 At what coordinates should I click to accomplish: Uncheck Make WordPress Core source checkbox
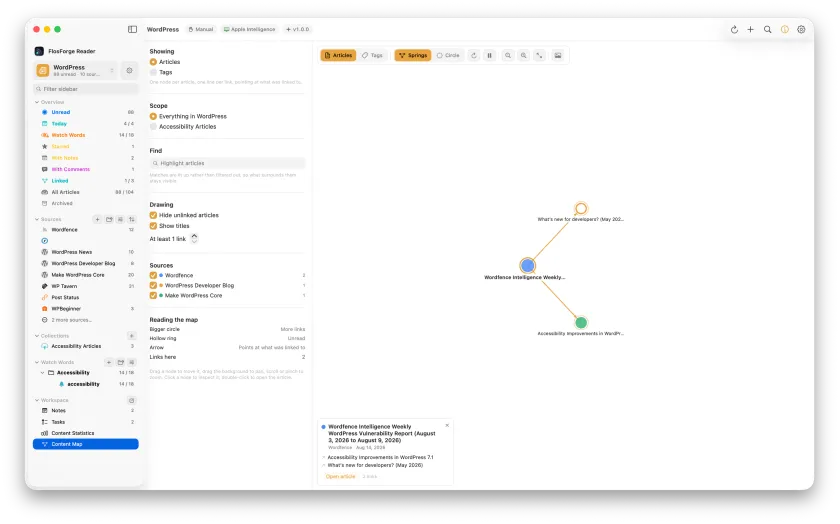[x=153, y=296]
